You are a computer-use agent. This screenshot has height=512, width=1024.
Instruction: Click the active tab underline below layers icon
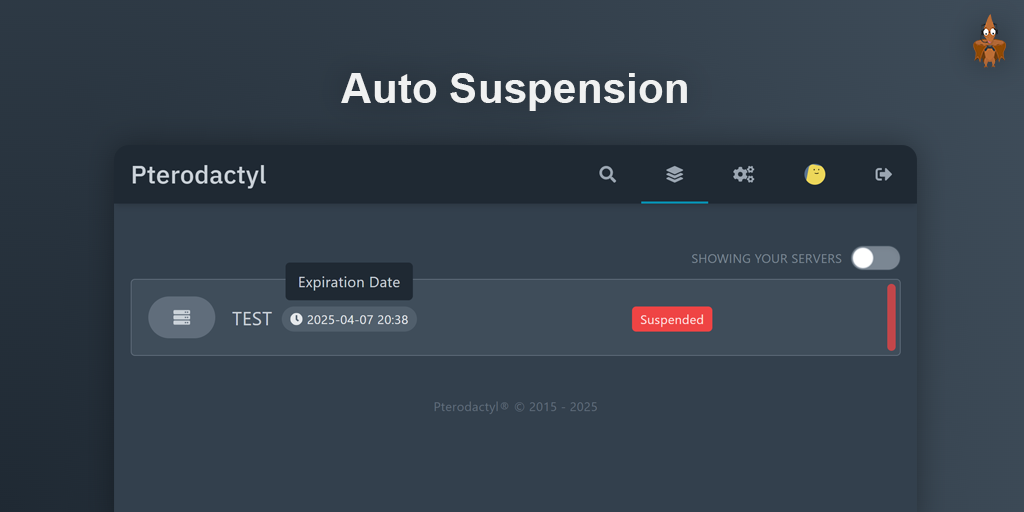pos(675,202)
